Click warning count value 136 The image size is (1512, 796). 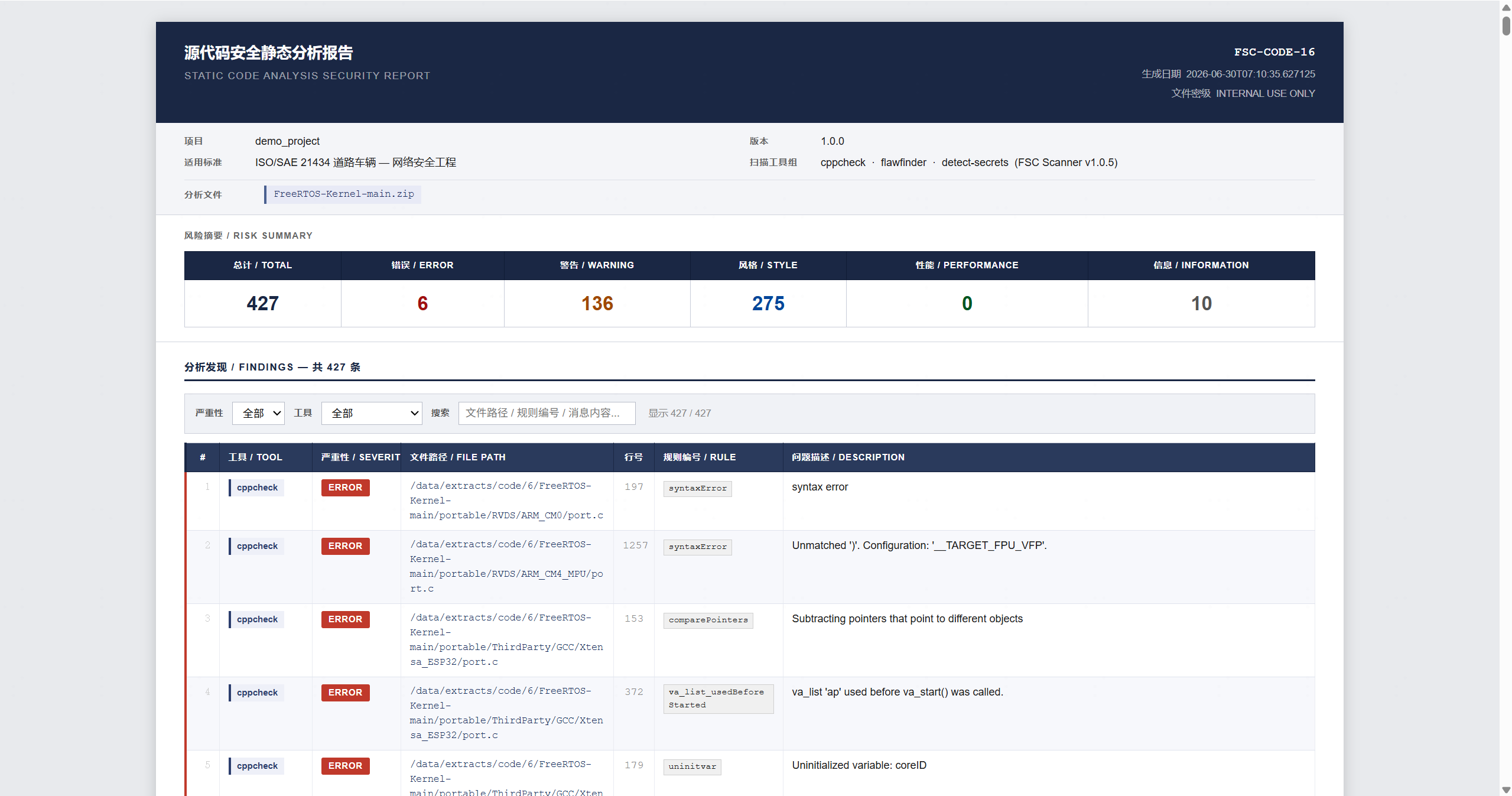point(597,303)
